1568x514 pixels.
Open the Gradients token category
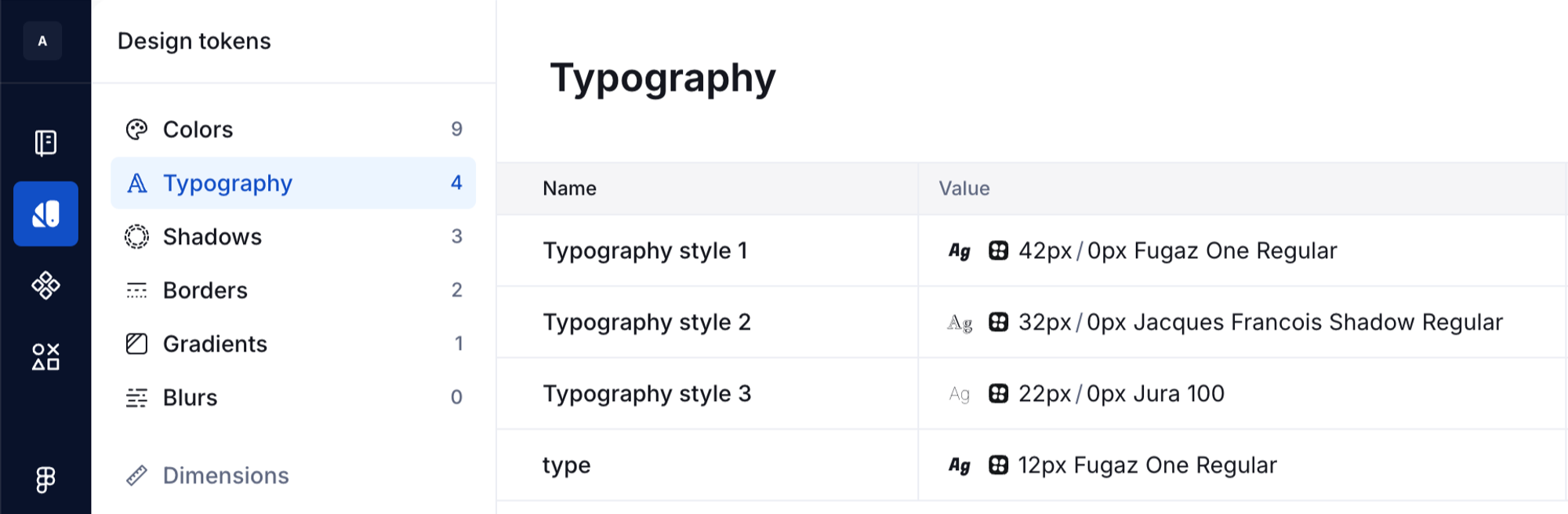coord(293,344)
